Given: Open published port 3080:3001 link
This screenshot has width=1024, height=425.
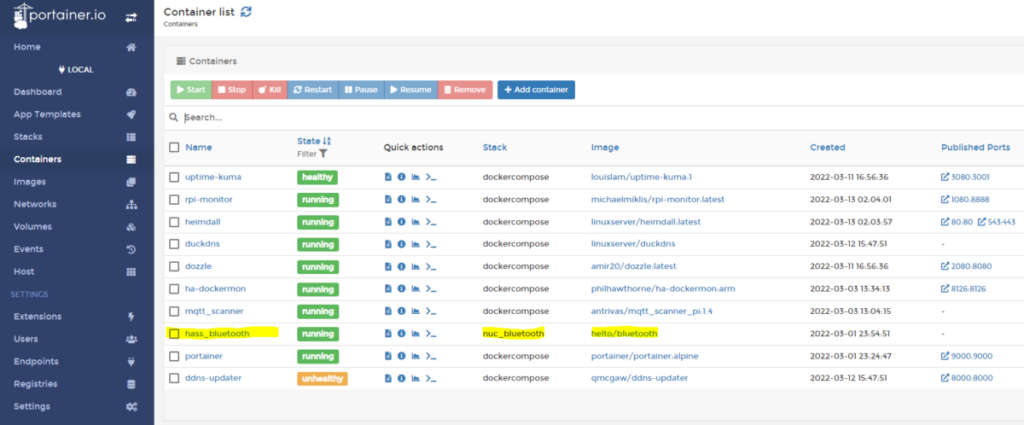Looking at the screenshot, I should (x=965, y=177).
